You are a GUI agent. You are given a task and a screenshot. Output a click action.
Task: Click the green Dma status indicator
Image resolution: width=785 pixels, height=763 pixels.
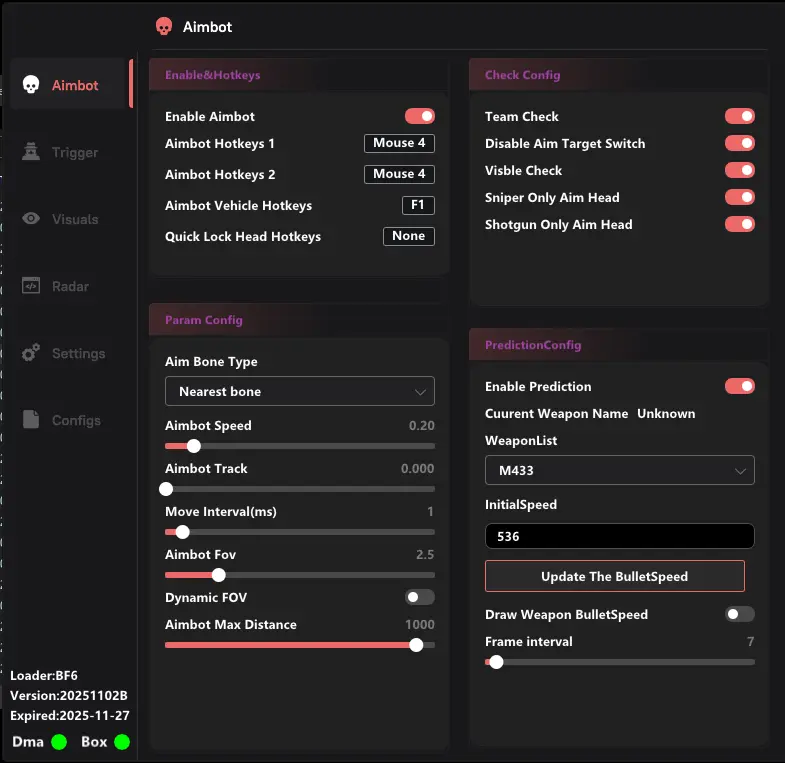point(59,742)
